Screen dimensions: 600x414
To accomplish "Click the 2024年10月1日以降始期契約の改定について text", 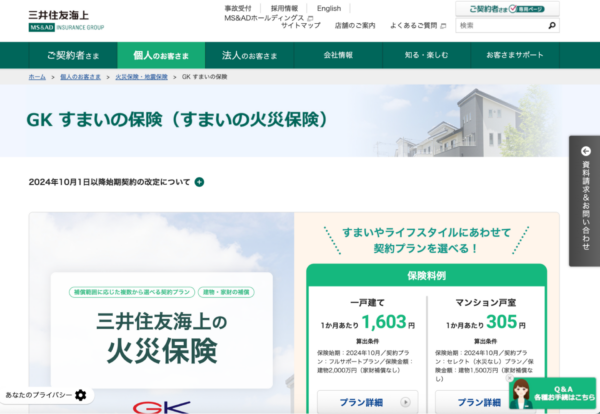I will pyautogui.click(x=109, y=182).
